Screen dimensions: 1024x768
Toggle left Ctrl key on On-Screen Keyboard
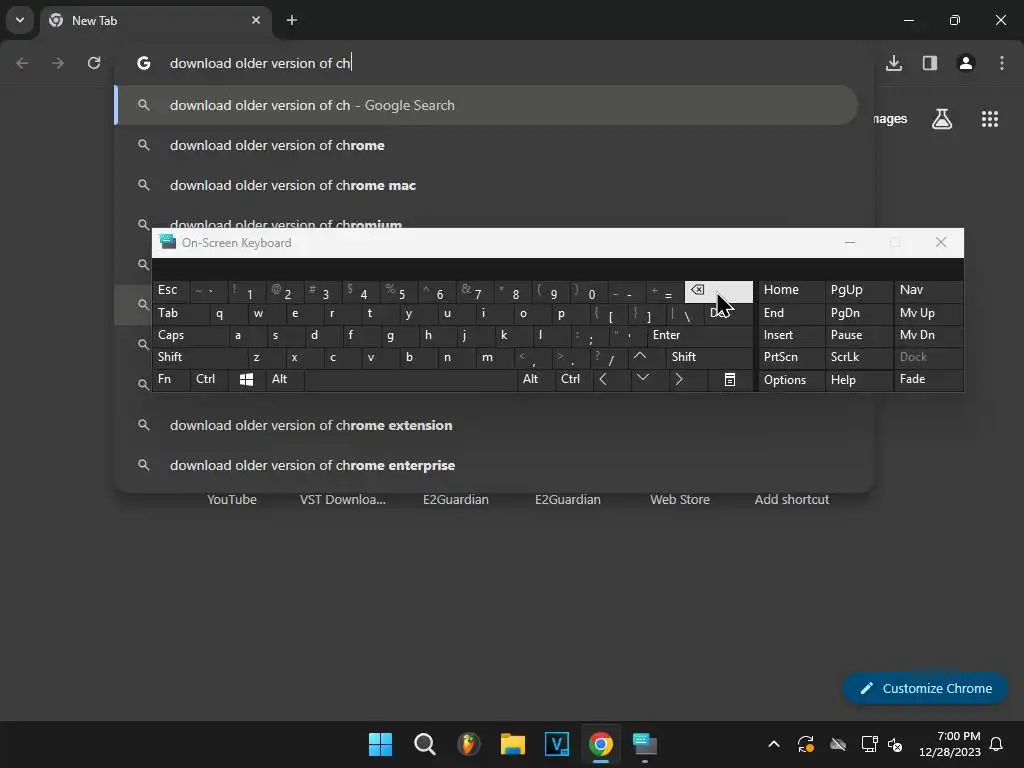pyautogui.click(x=209, y=379)
